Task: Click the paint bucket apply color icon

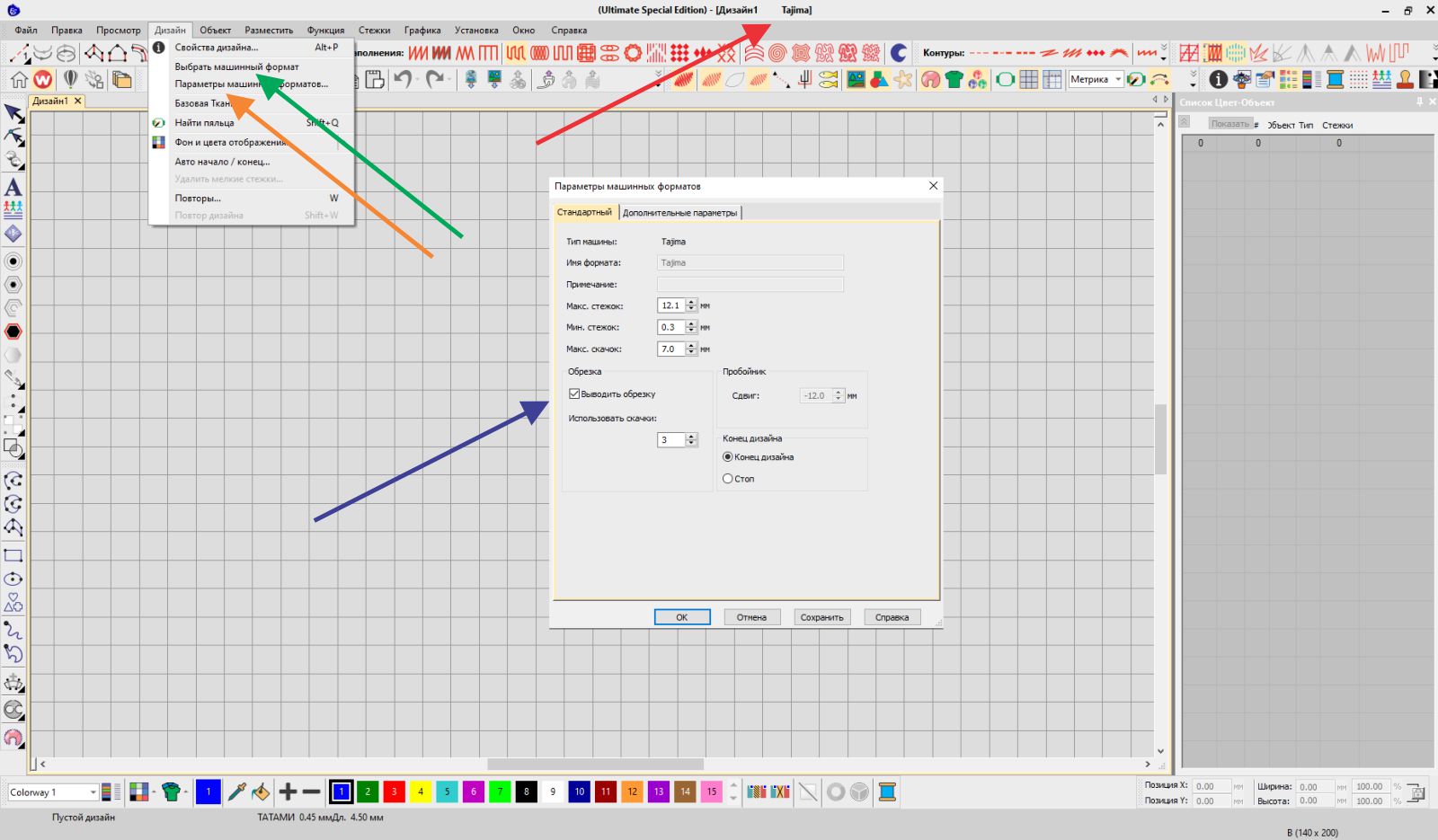Action: (261, 791)
